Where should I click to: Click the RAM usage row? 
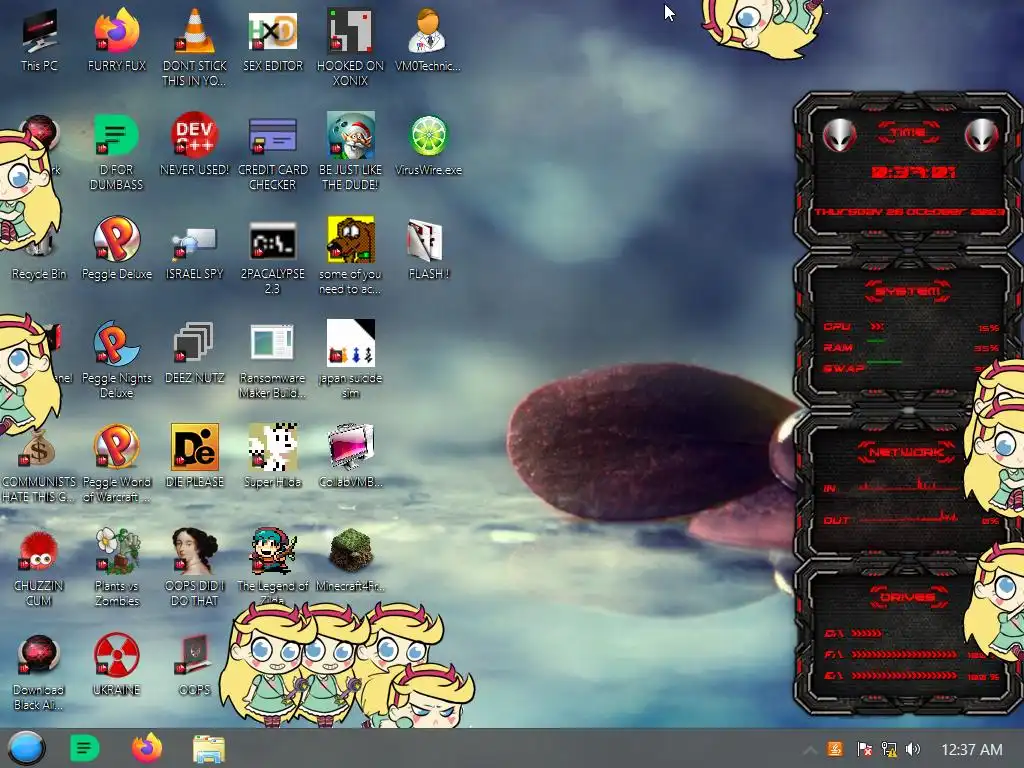[911, 347]
